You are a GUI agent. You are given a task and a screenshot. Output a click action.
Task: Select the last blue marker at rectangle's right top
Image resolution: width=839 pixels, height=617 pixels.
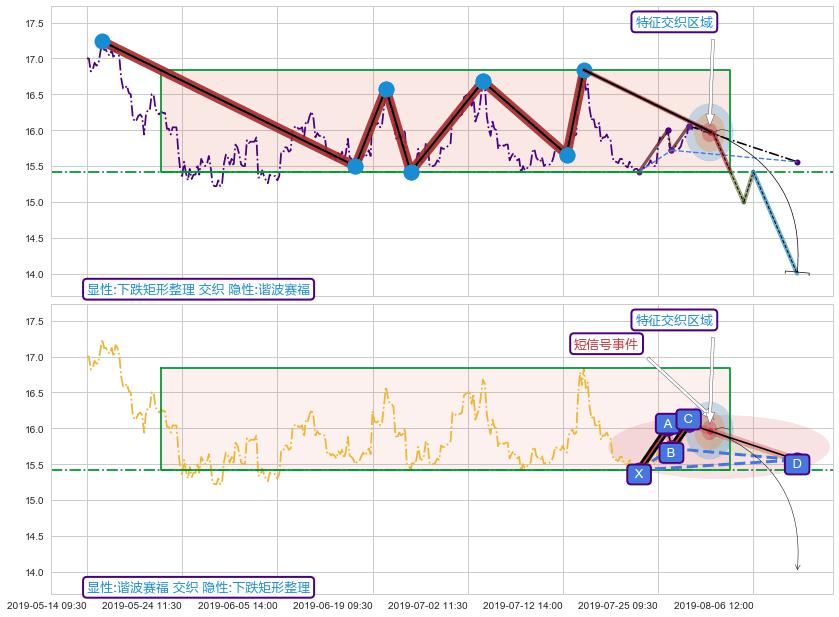[584, 70]
